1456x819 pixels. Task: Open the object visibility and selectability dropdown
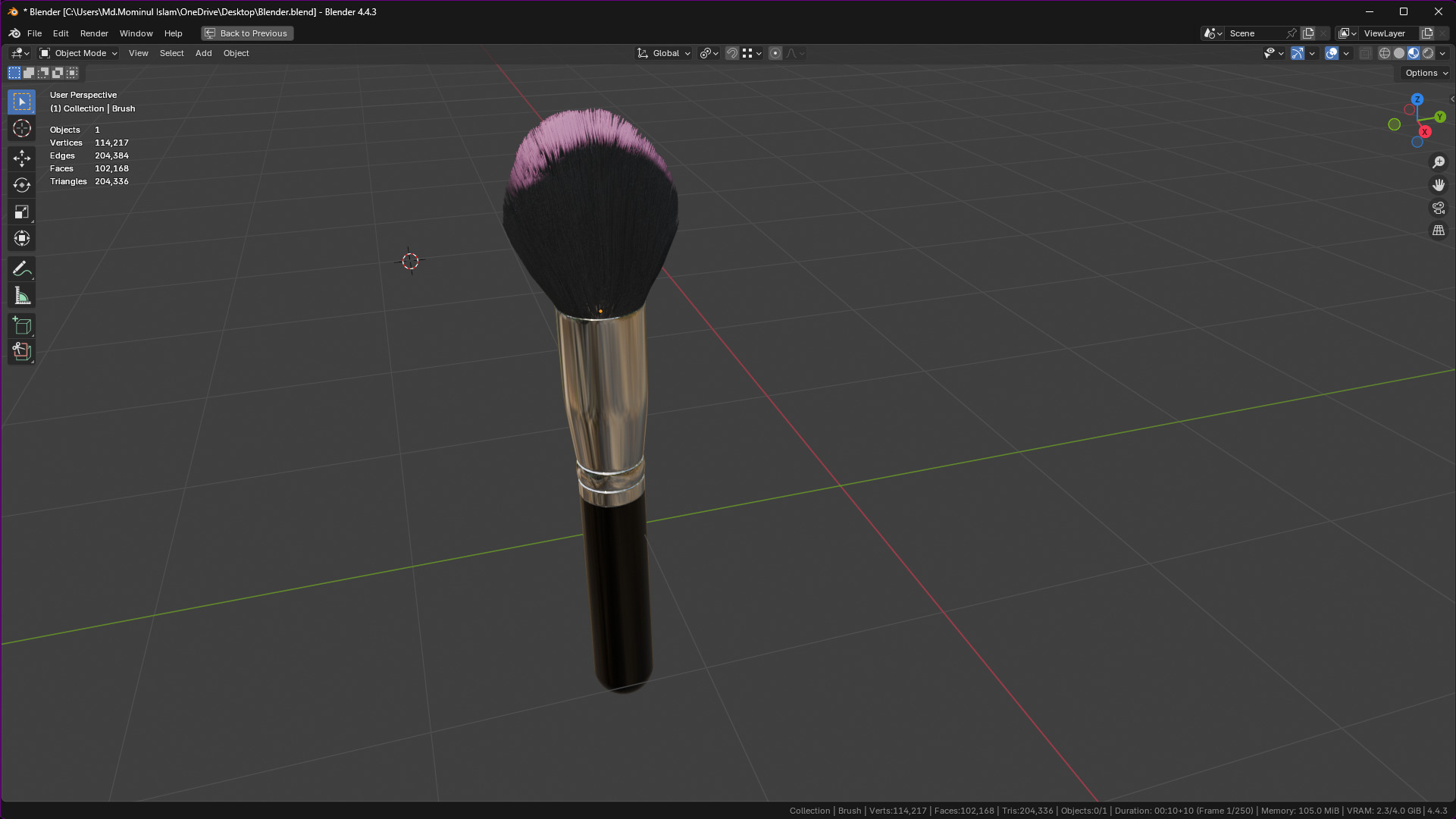click(x=1273, y=53)
